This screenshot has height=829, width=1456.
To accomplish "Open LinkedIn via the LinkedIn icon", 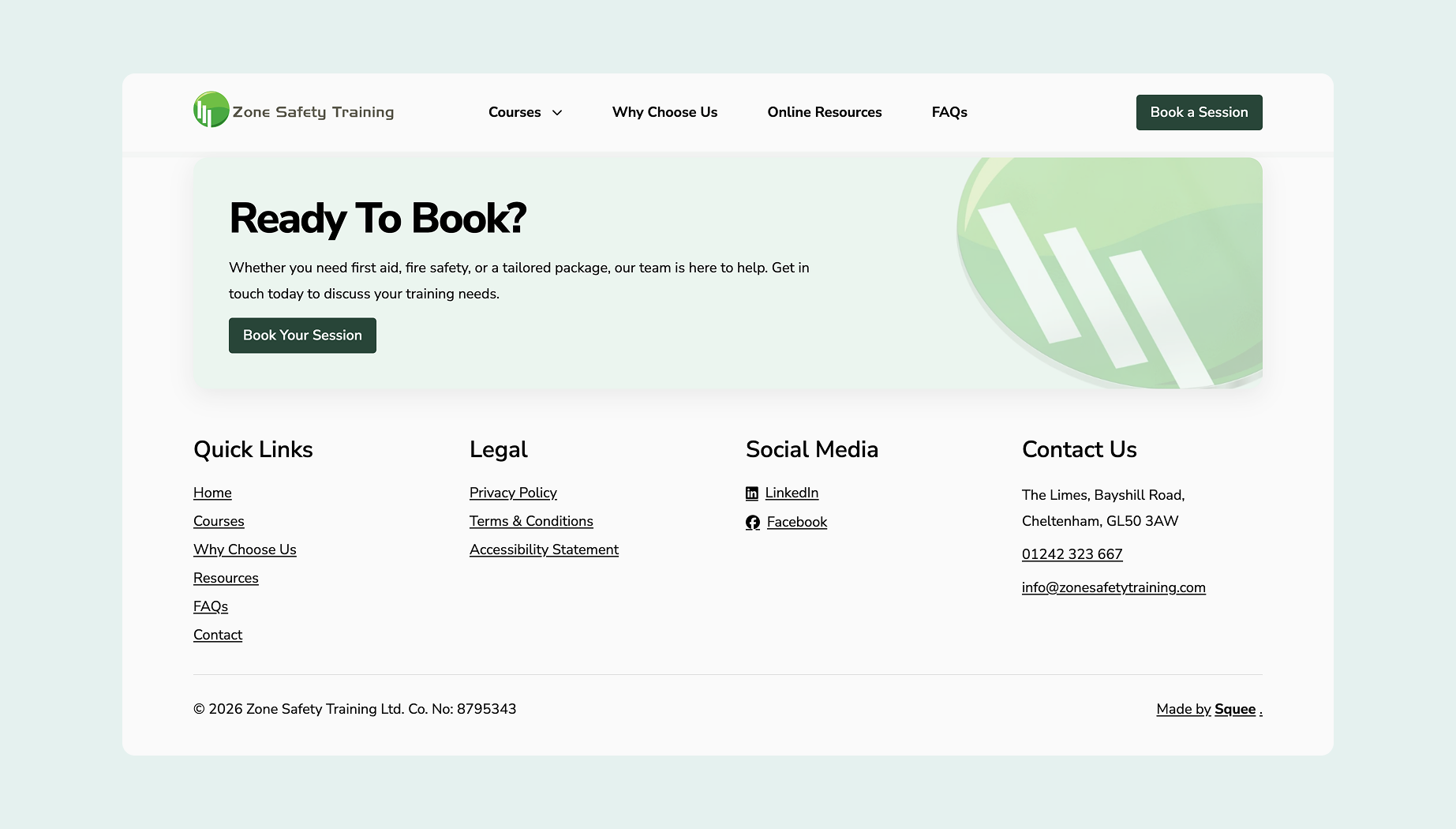I will point(753,493).
